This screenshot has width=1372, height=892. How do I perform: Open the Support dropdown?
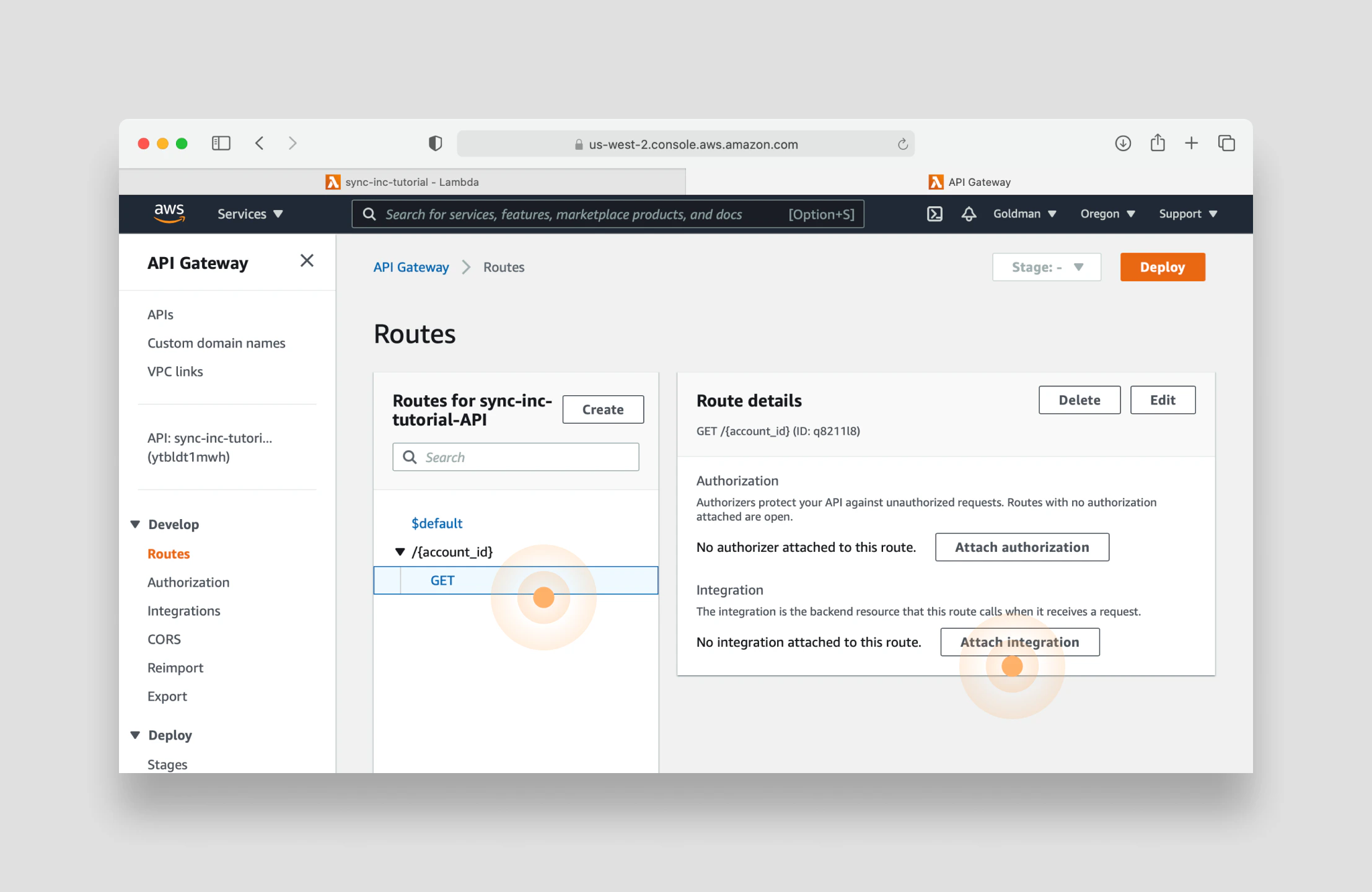[x=1188, y=214]
